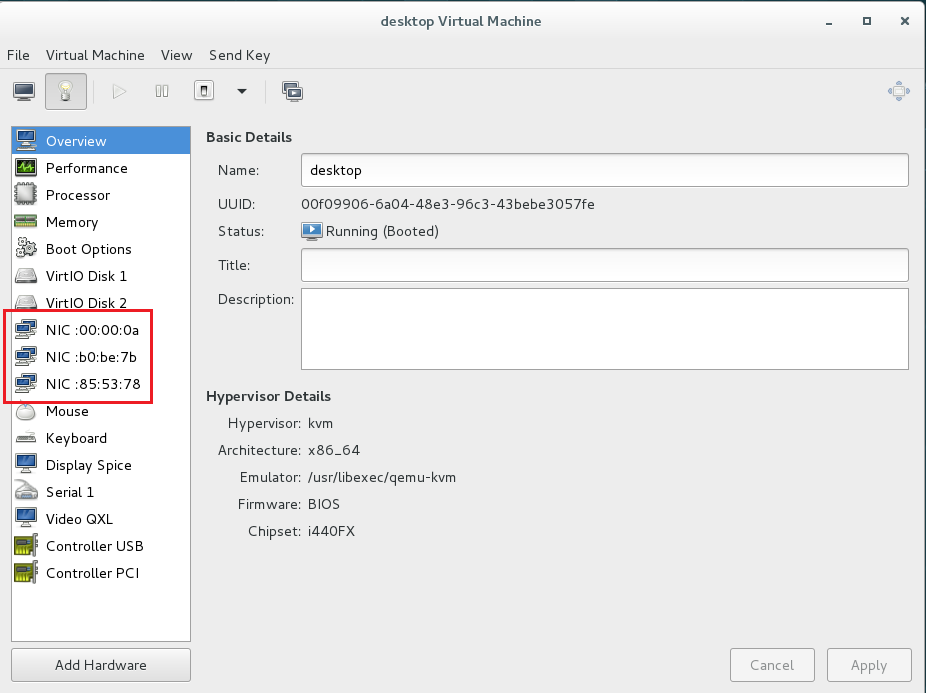Click the NIC :85:53:78 network icon
Image resolution: width=926 pixels, height=693 pixels.
pyautogui.click(x=26, y=384)
